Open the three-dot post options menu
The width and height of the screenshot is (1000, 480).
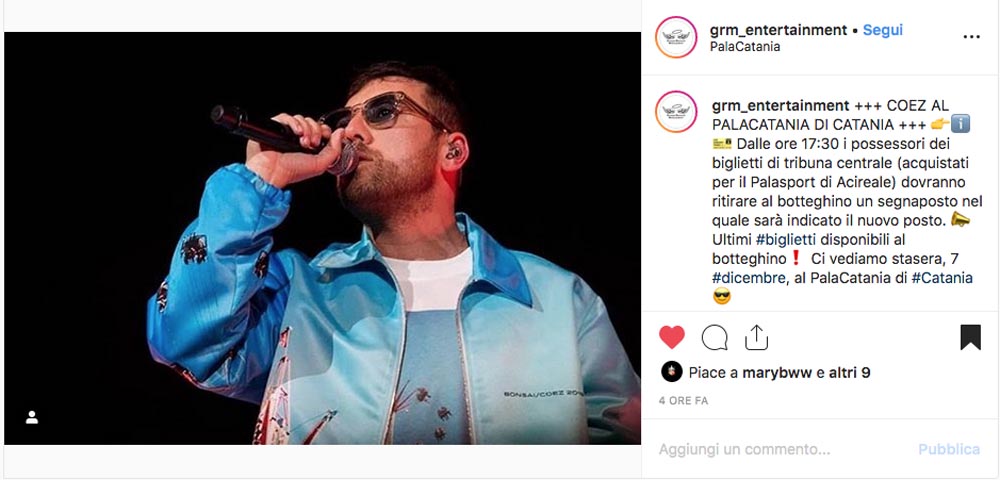(x=971, y=37)
